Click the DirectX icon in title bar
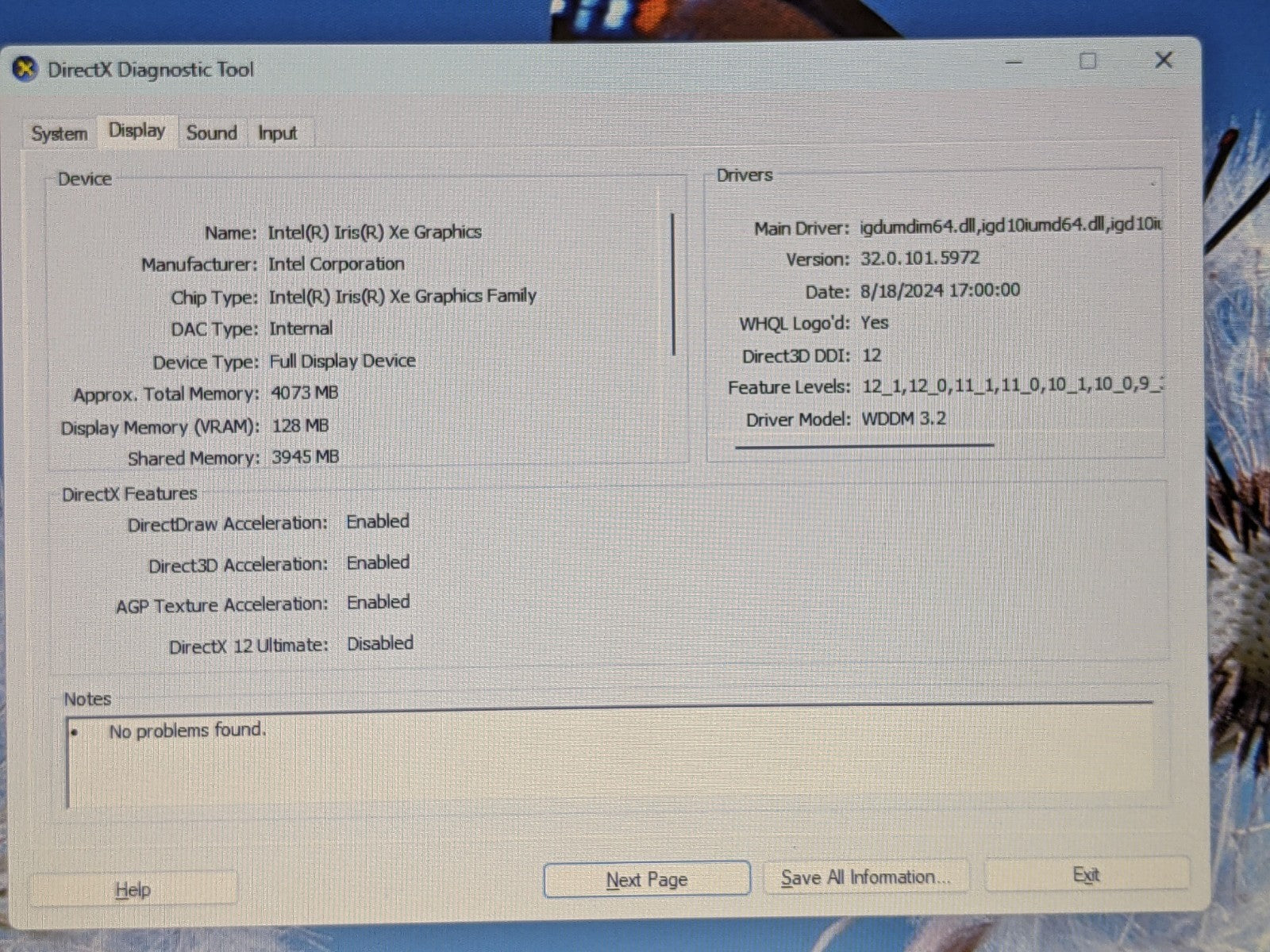Image resolution: width=1270 pixels, height=952 pixels. pos(25,70)
